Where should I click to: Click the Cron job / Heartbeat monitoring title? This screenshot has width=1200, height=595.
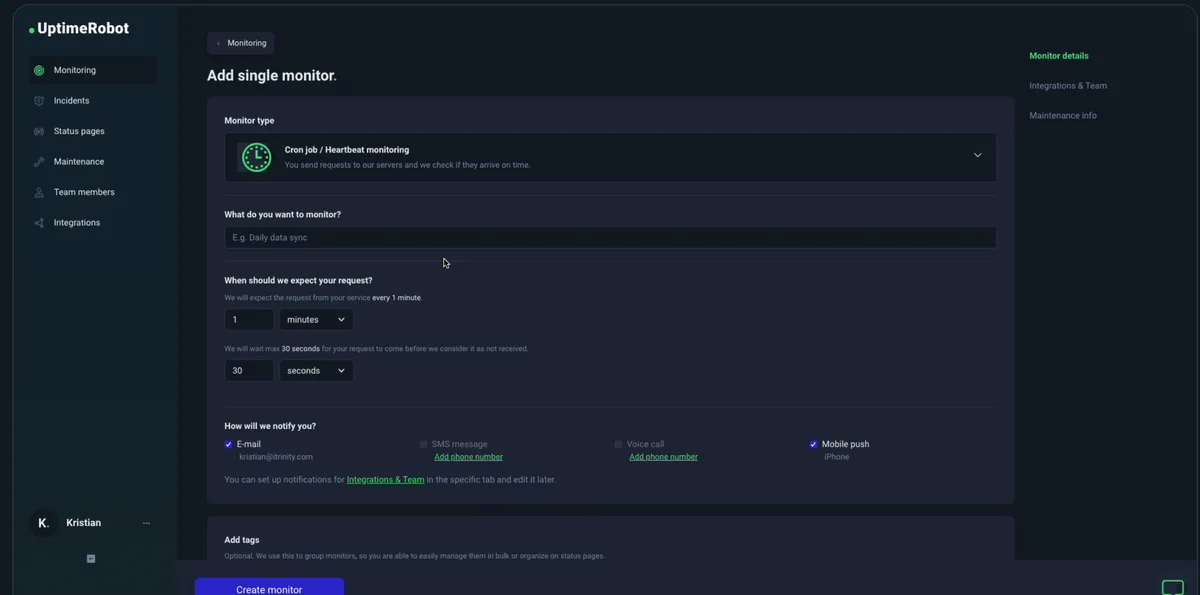click(x=347, y=150)
